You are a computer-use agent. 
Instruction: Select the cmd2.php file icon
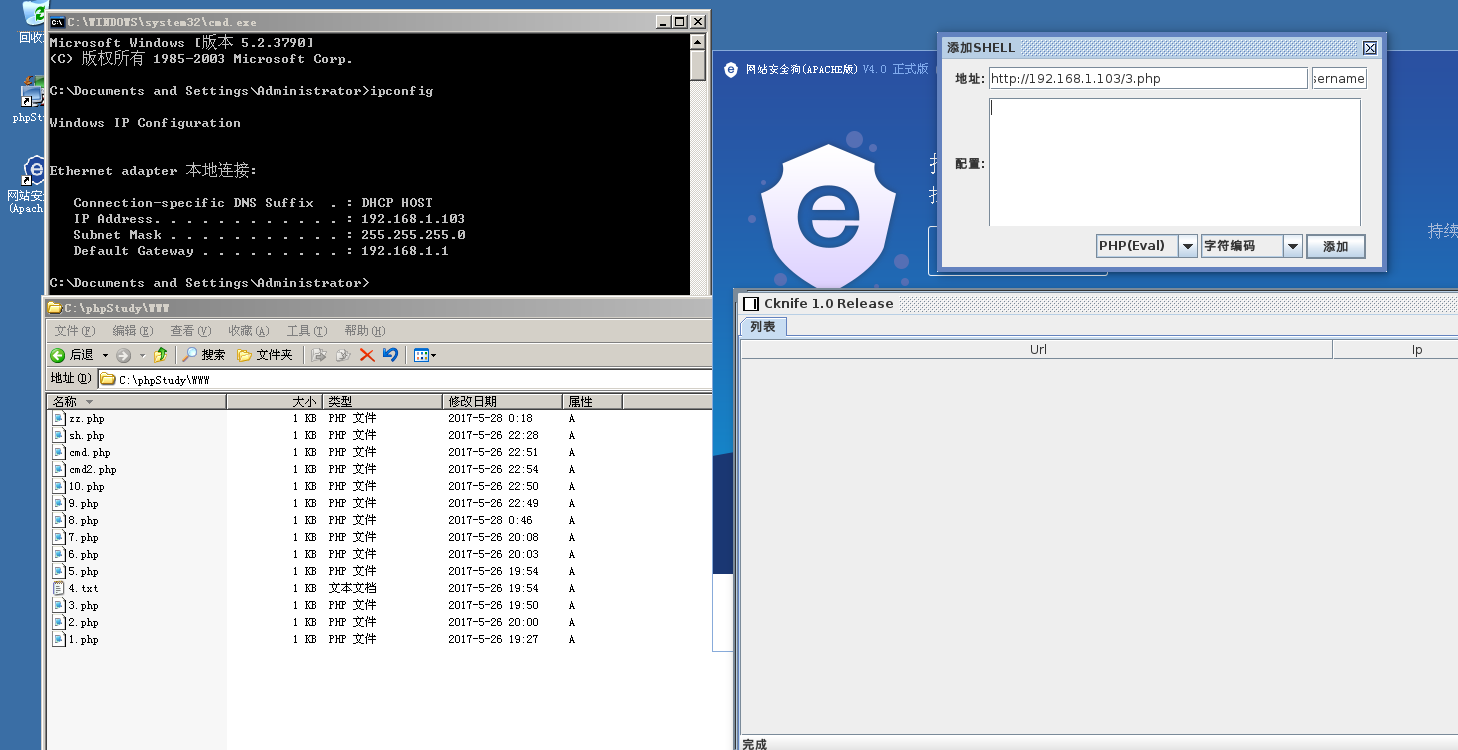click(x=59, y=470)
